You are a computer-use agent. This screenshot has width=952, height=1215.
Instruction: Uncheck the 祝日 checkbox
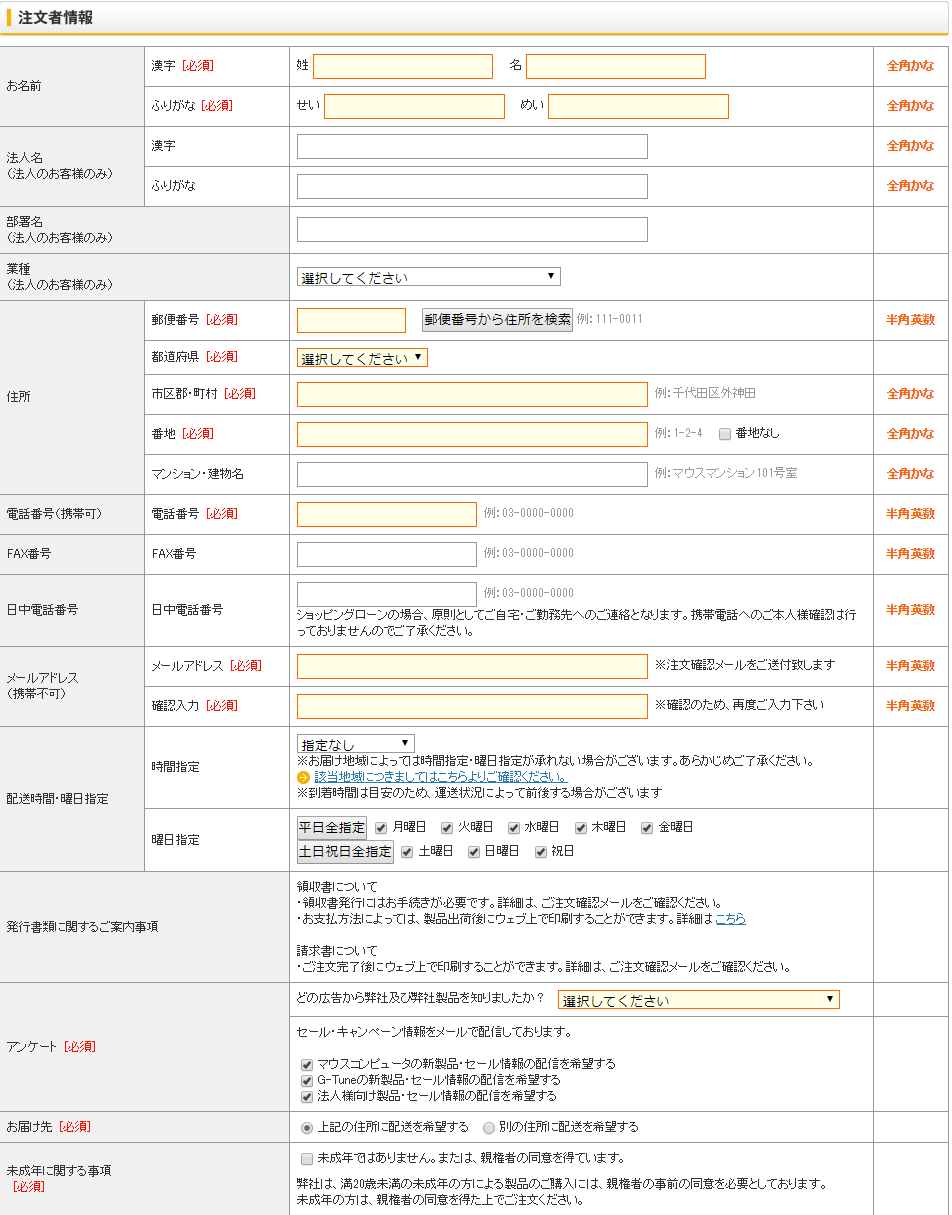coord(541,852)
